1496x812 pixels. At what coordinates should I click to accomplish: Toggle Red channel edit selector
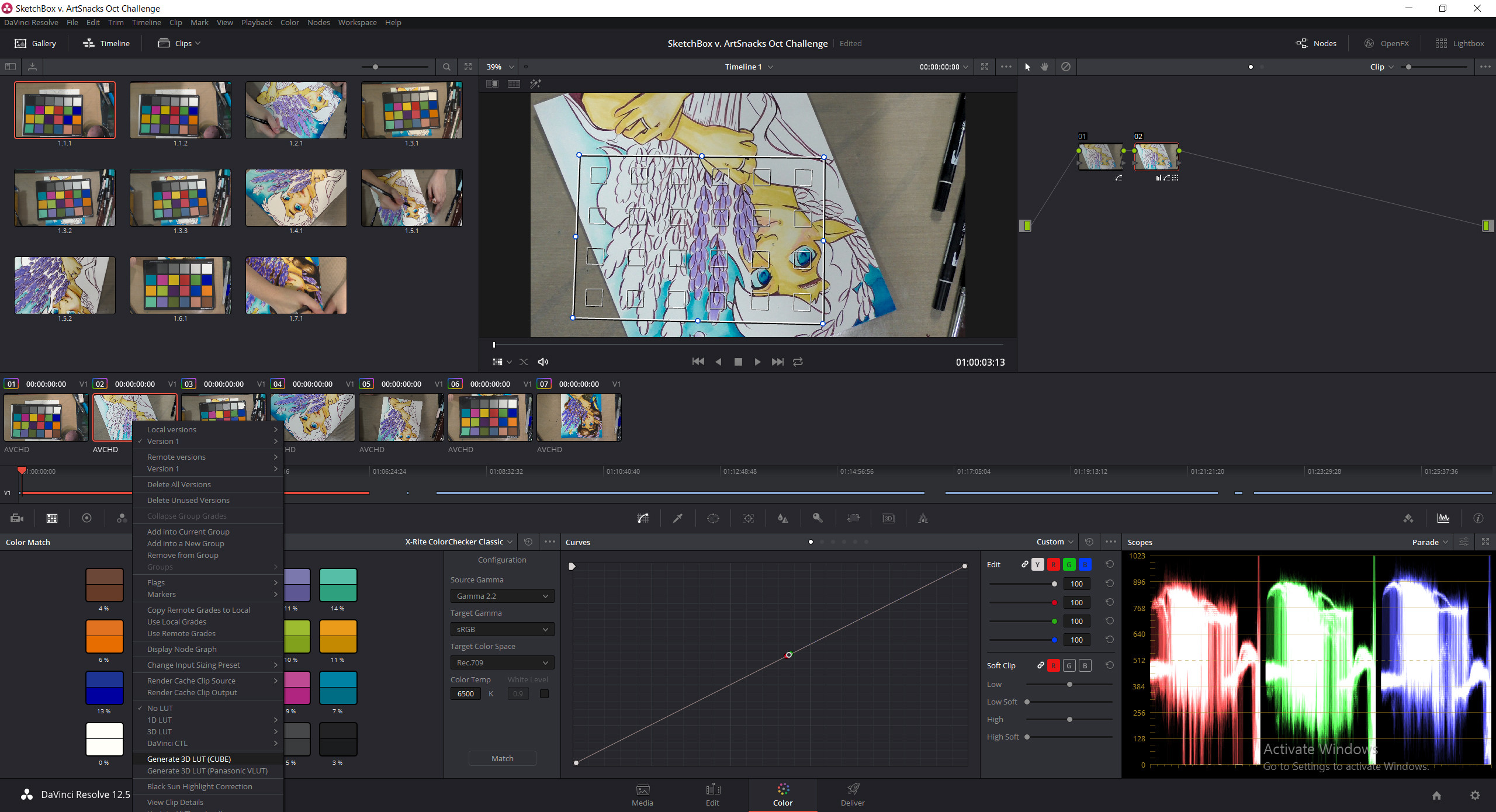pos(1053,565)
